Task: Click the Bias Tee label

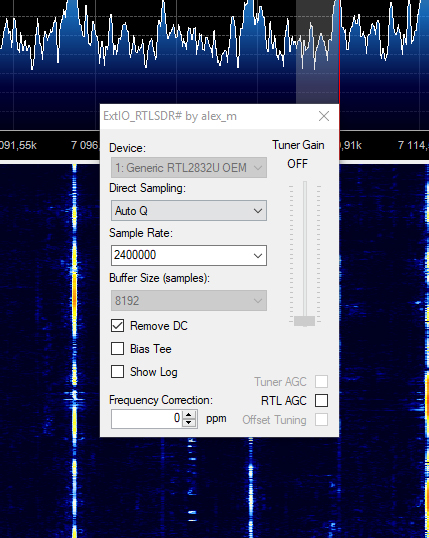Action: (151, 349)
